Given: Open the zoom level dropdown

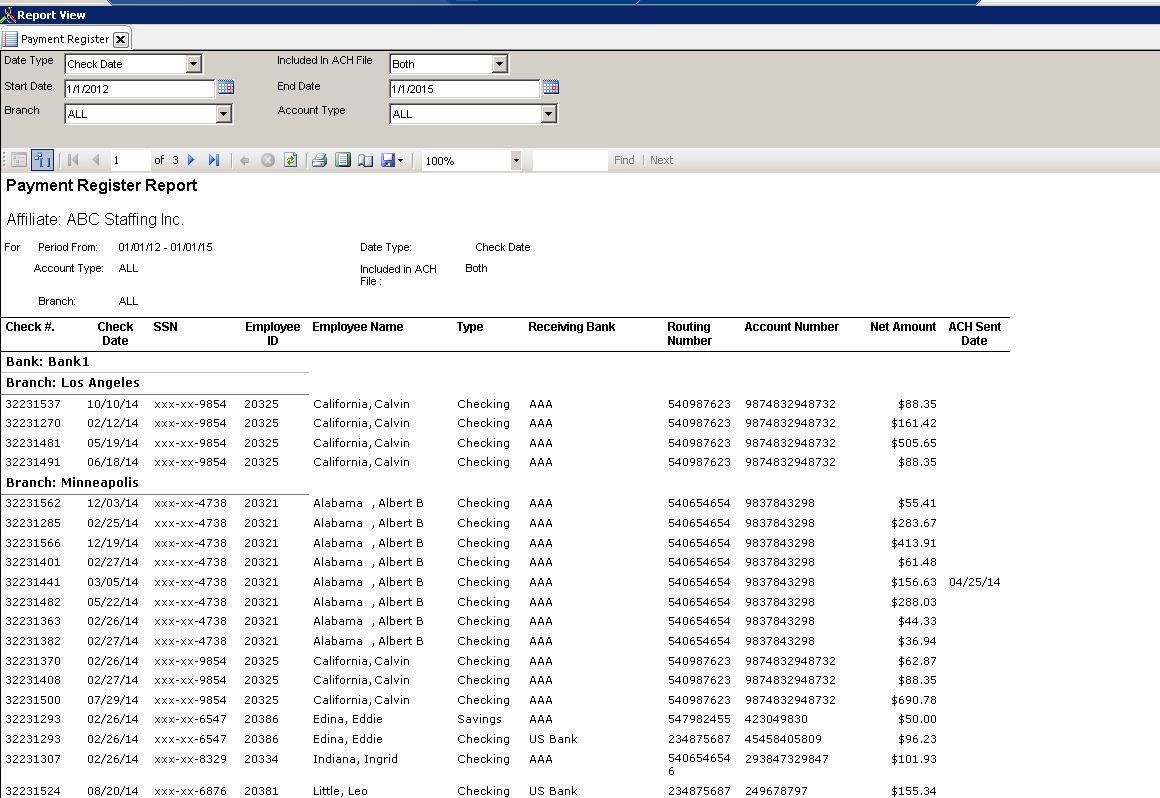Looking at the screenshot, I should pyautogui.click(x=516, y=160).
